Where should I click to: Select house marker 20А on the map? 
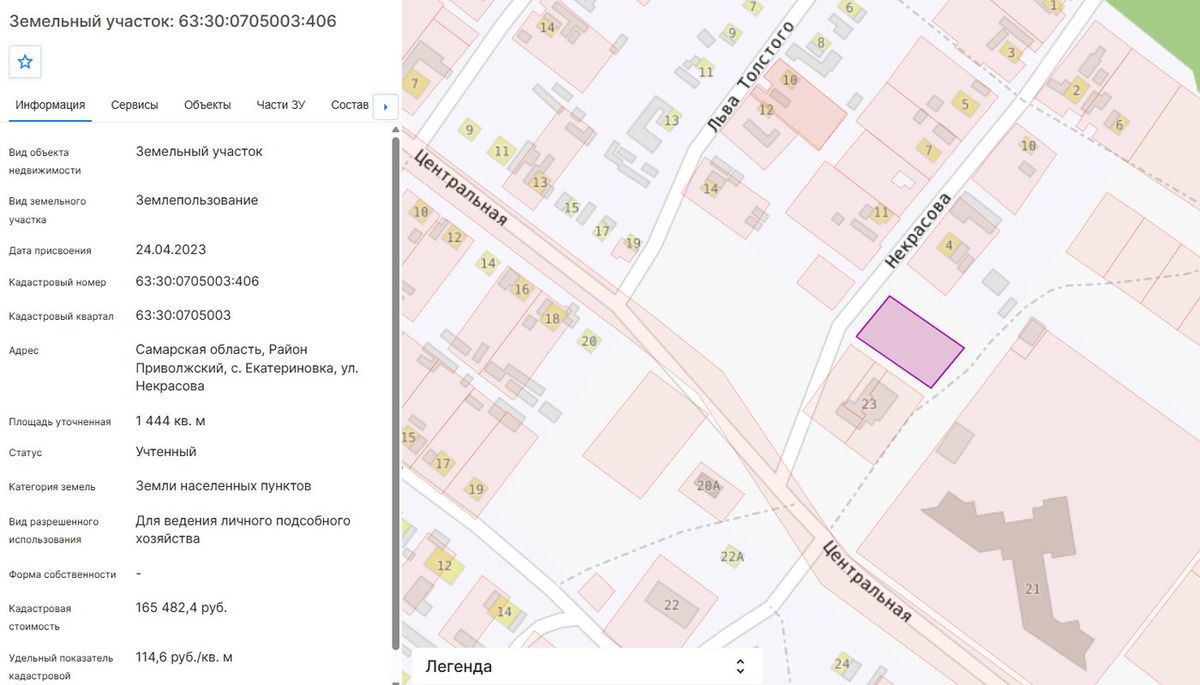pyautogui.click(x=708, y=486)
